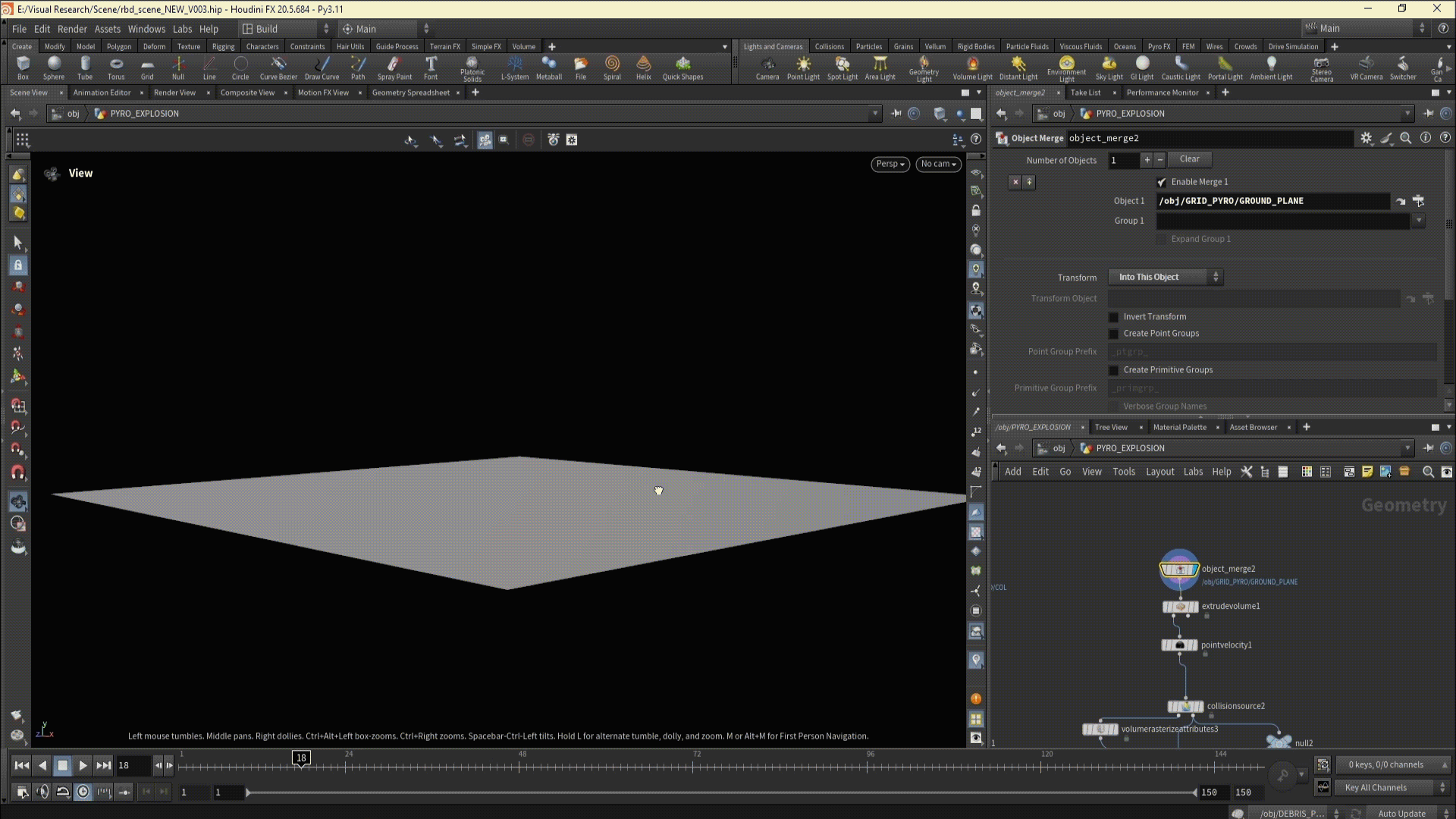Enable the Invert Transform checkbox

tap(1113, 317)
